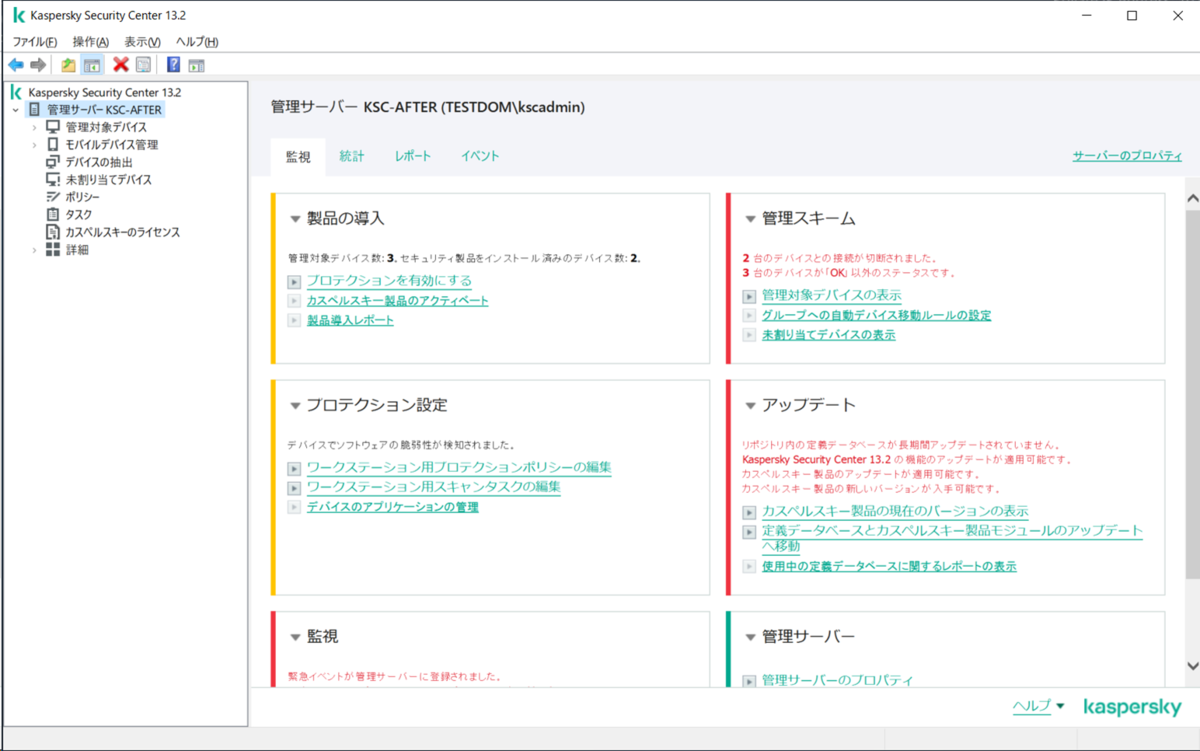Open the ヘルプ dropdown at bottom right

pyautogui.click(x=1038, y=706)
